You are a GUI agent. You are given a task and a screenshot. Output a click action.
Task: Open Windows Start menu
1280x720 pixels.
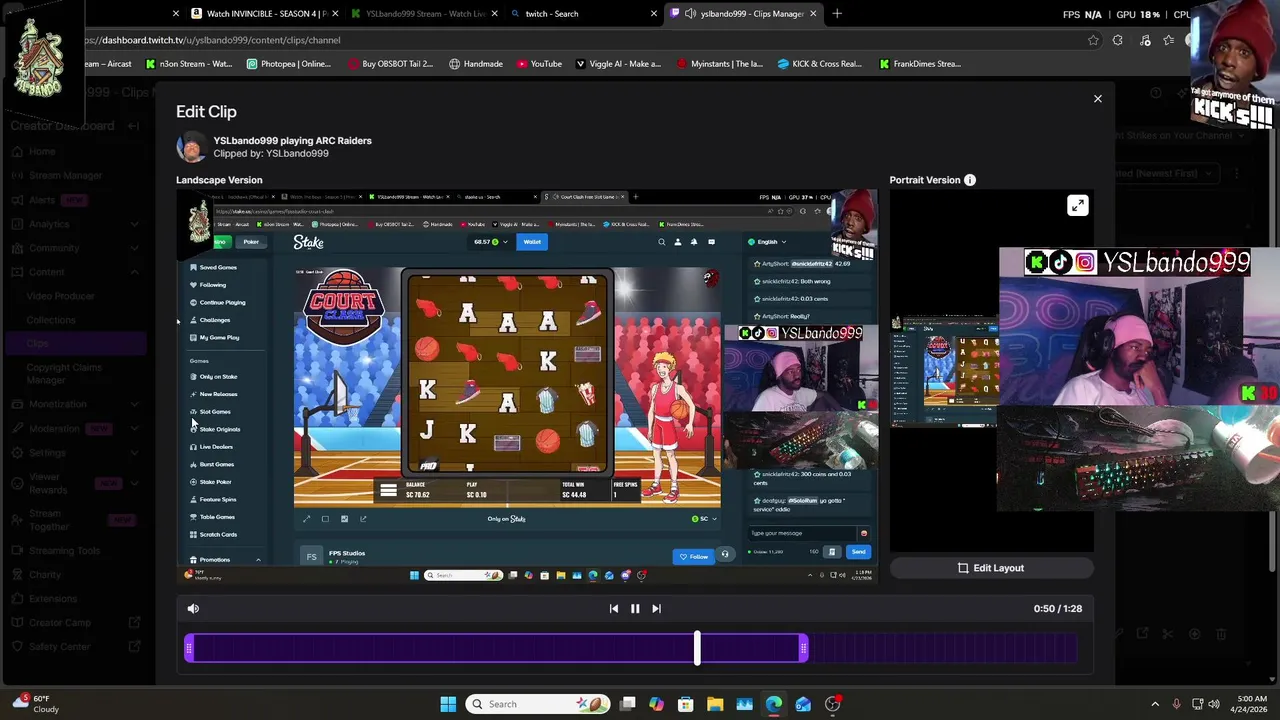[448, 704]
